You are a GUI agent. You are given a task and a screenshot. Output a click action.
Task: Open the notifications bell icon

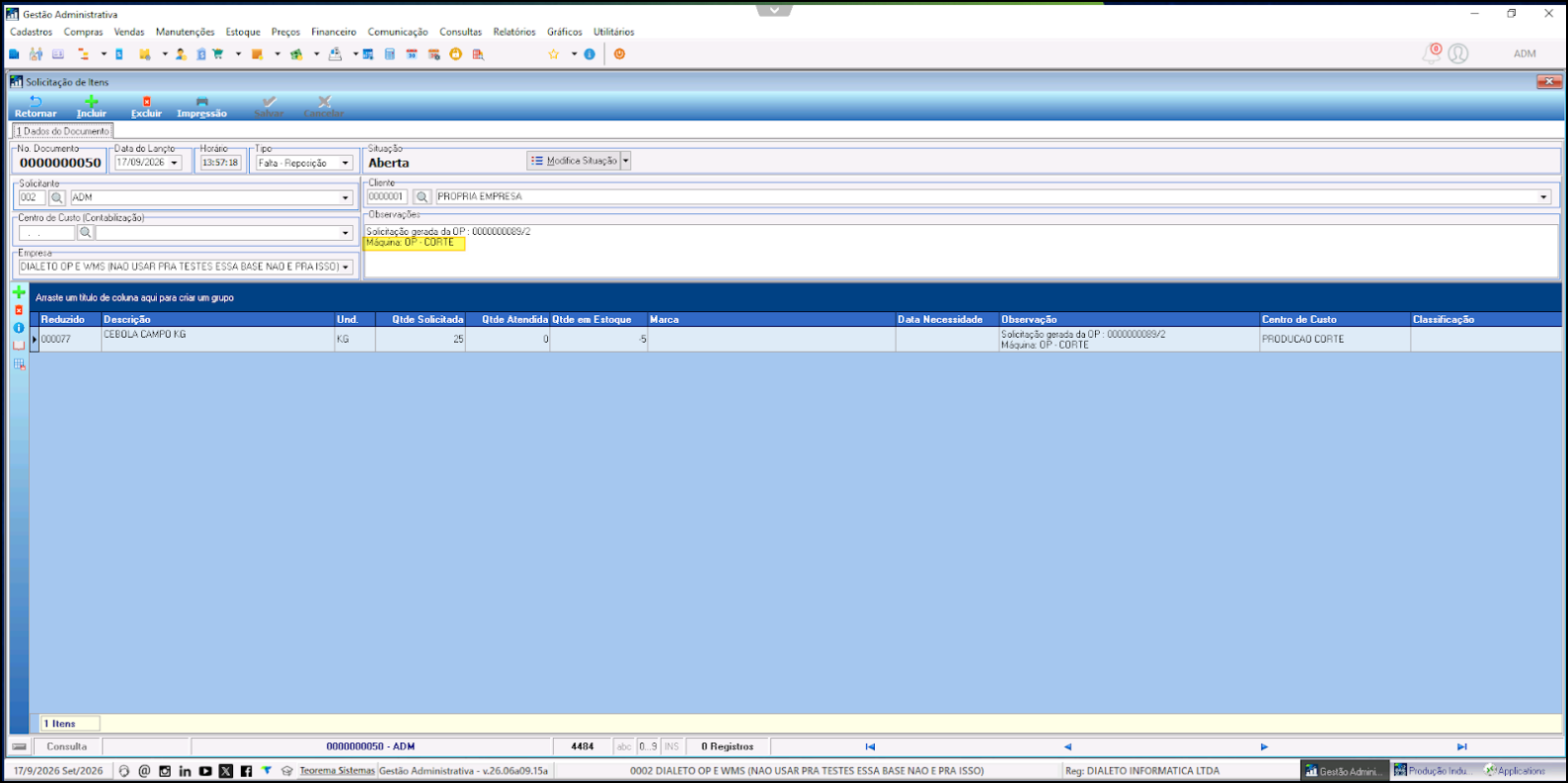(x=1431, y=53)
